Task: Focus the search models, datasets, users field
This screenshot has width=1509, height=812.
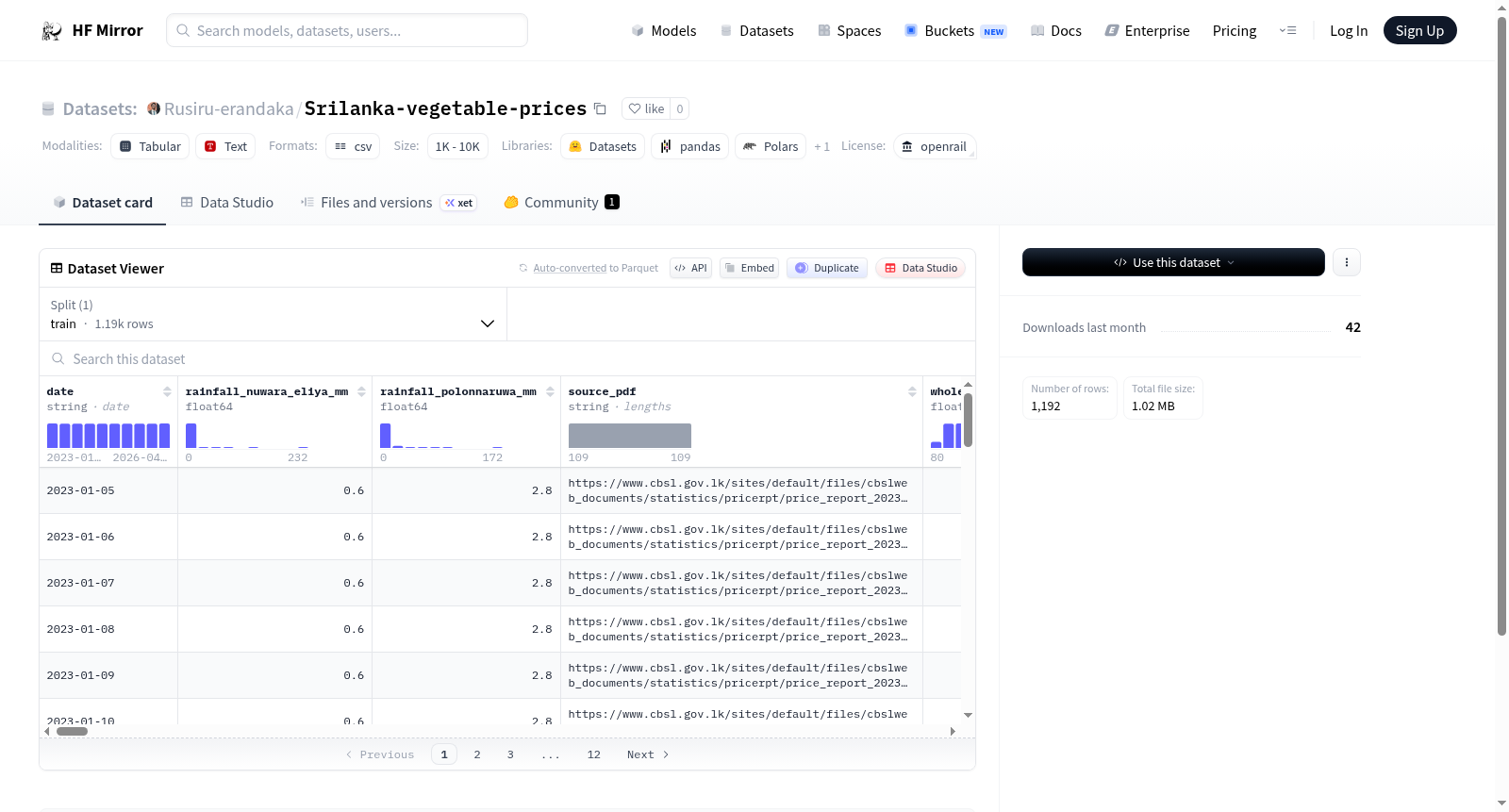Action: point(347,30)
